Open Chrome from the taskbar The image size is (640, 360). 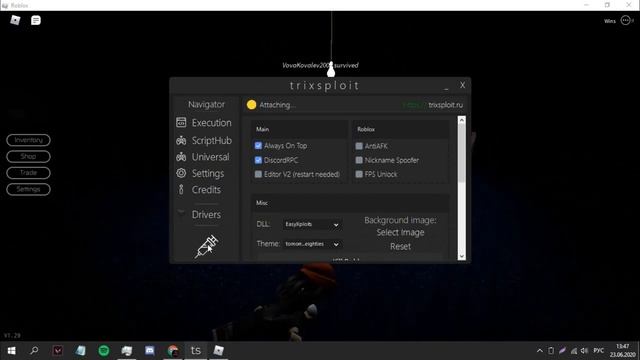click(173, 351)
